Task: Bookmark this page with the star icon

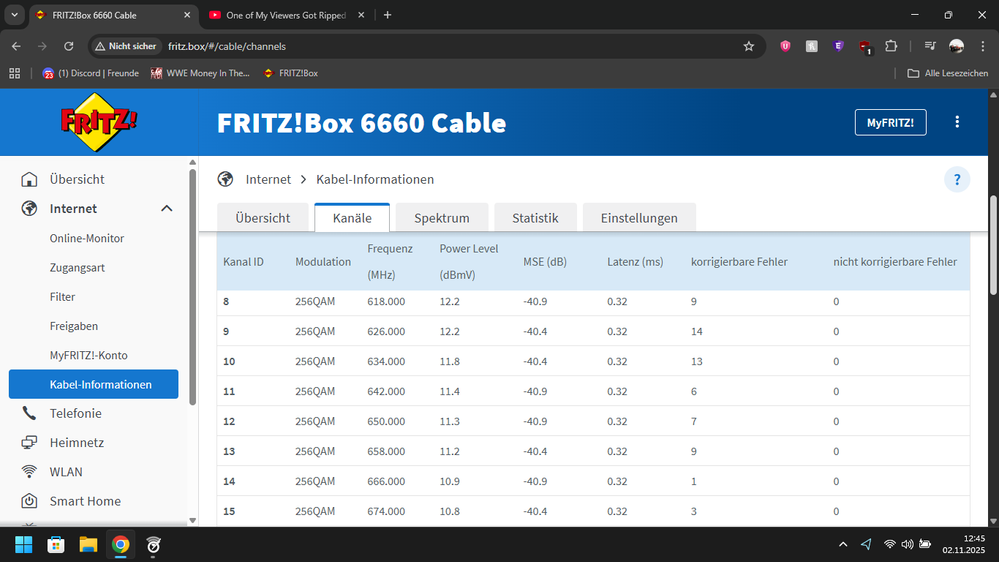Action: point(749,46)
